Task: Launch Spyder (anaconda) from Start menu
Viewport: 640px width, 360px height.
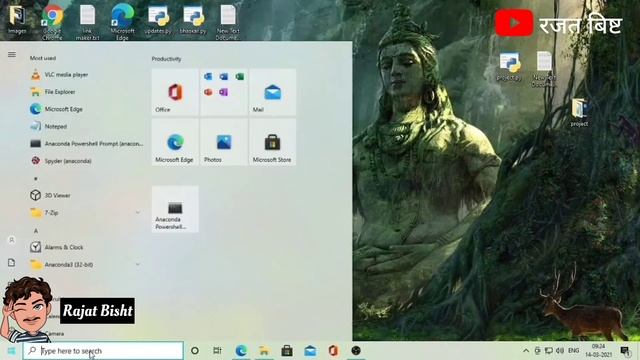Action: pyautogui.click(x=61, y=161)
